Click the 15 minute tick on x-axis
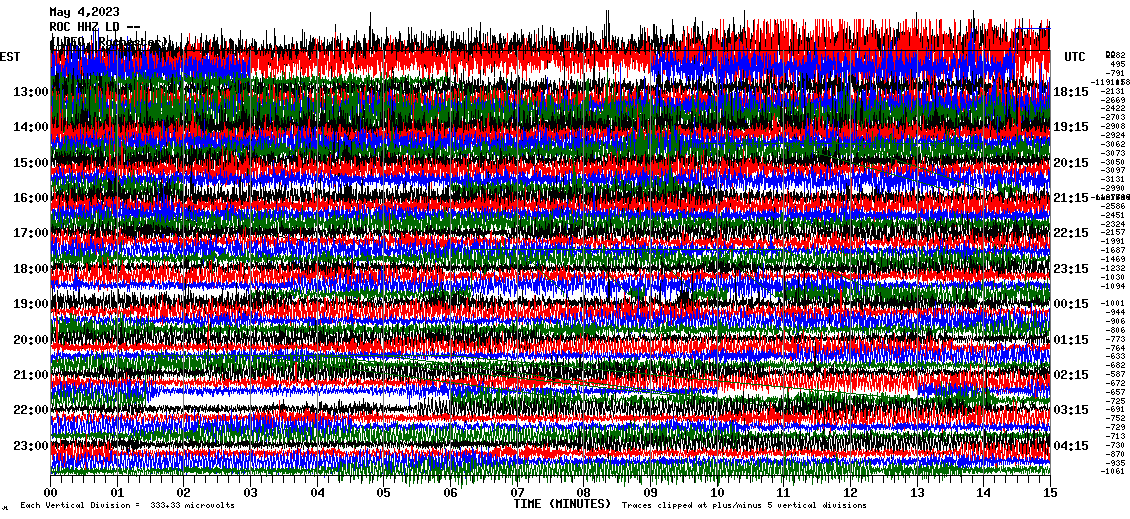Screen dimensions: 1130x519 point(1049,493)
